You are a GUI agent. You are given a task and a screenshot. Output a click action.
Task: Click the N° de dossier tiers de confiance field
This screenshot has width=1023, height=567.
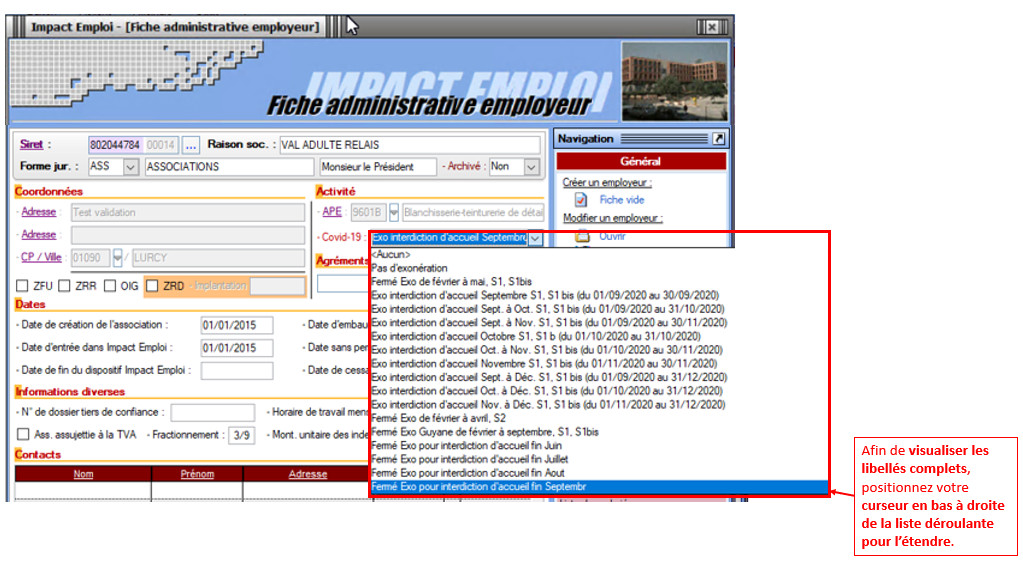[x=213, y=412]
